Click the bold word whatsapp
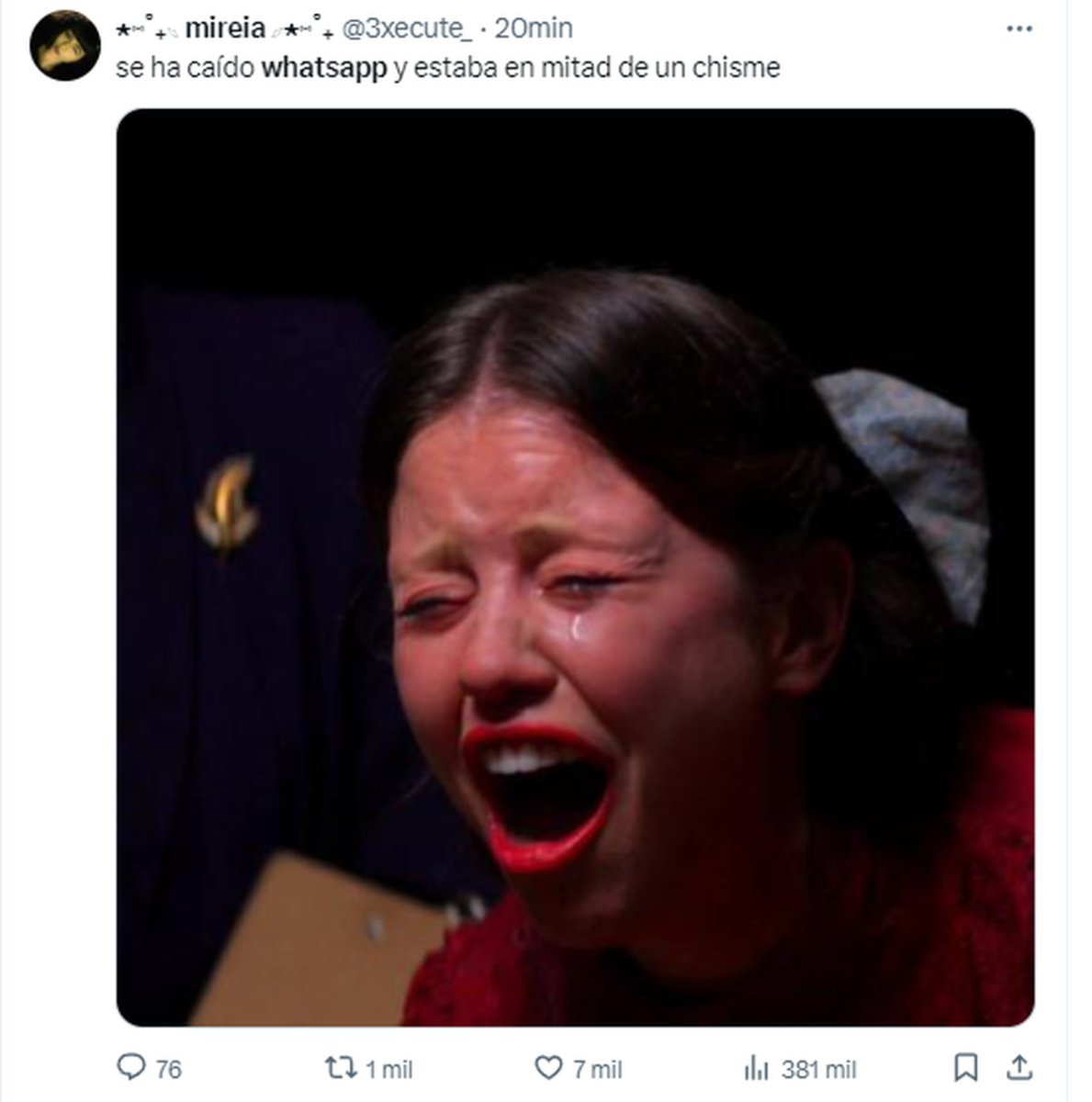1092x1102 pixels. click(324, 69)
